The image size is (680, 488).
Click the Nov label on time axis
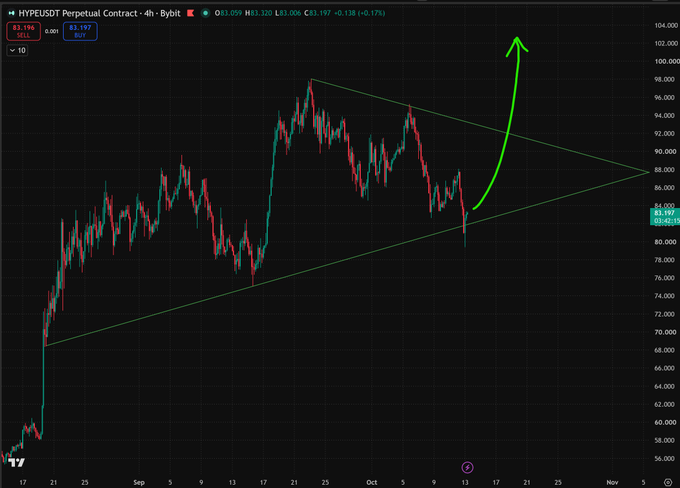(612, 482)
